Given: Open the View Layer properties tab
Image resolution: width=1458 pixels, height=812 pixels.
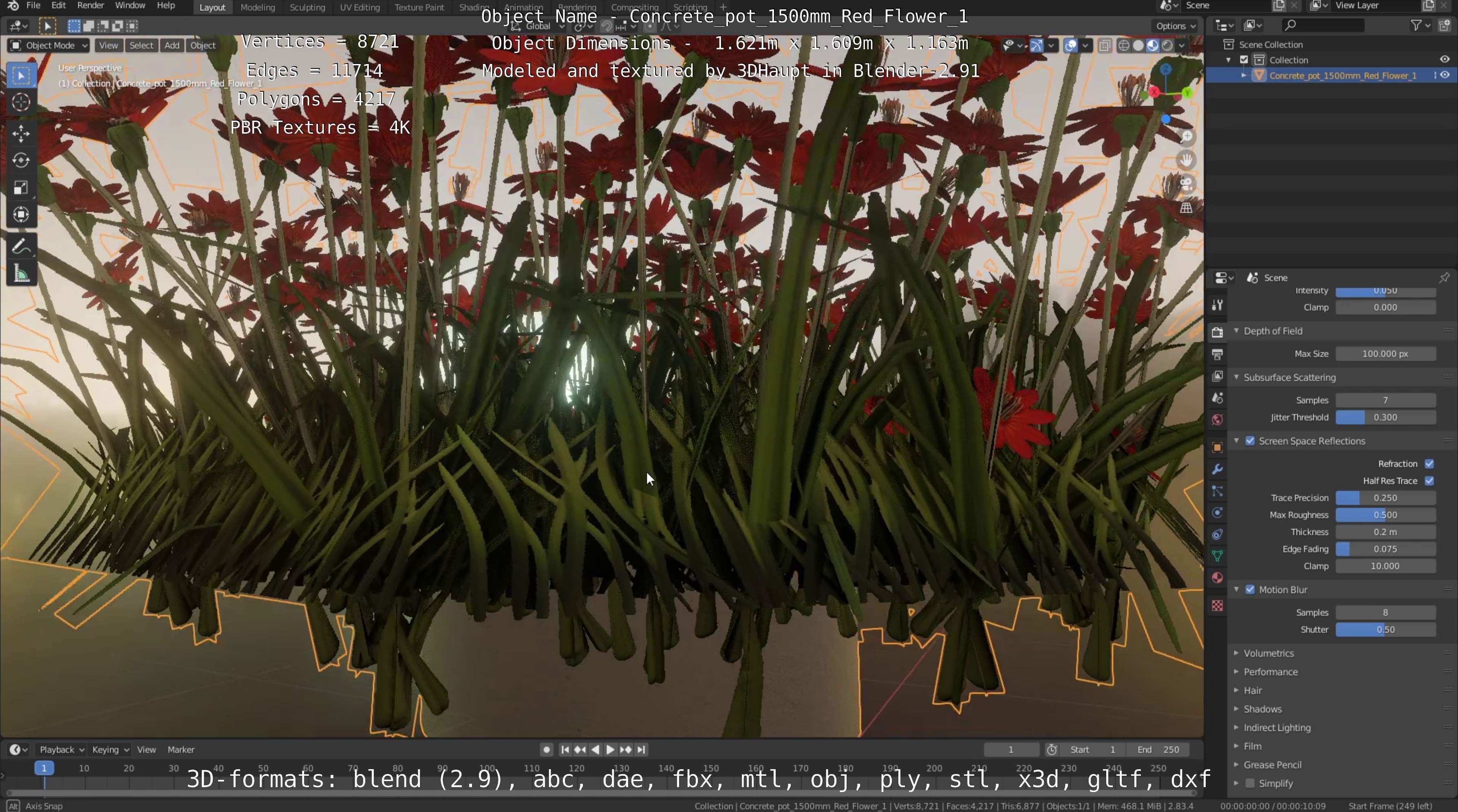Looking at the screenshot, I should [x=1218, y=376].
